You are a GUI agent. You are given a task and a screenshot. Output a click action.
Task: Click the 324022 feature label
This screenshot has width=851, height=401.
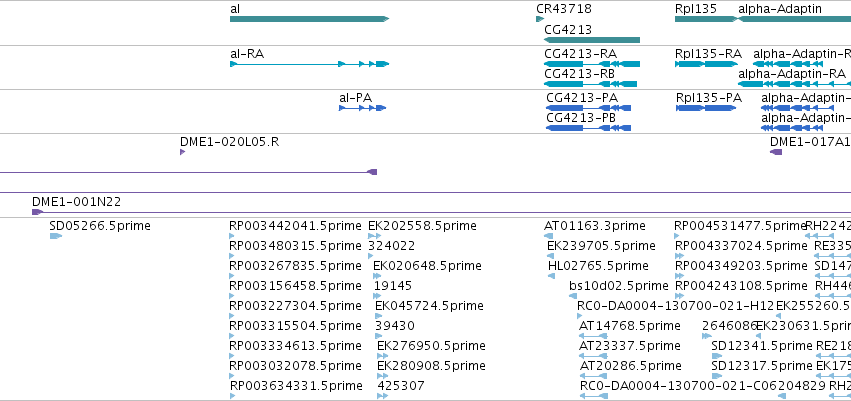pyautogui.click(x=391, y=246)
